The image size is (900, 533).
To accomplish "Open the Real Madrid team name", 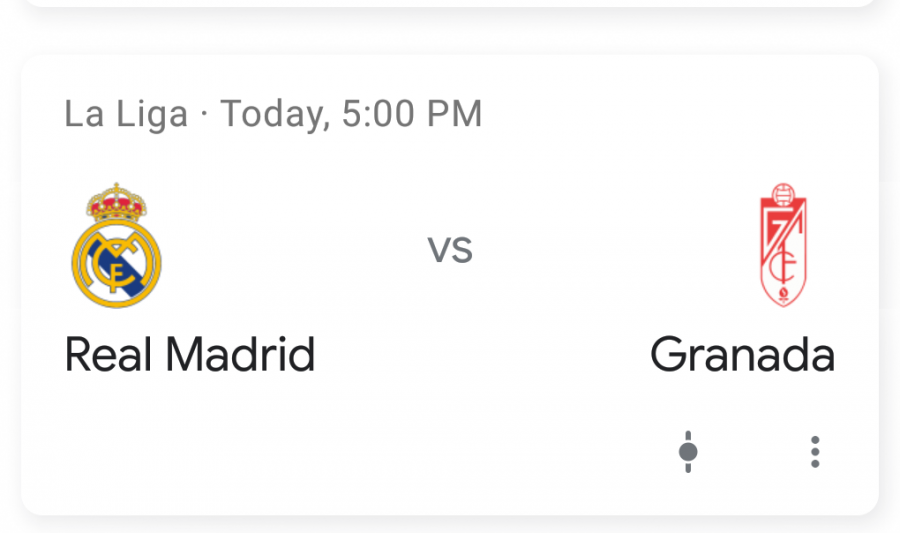I will (190, 355).
